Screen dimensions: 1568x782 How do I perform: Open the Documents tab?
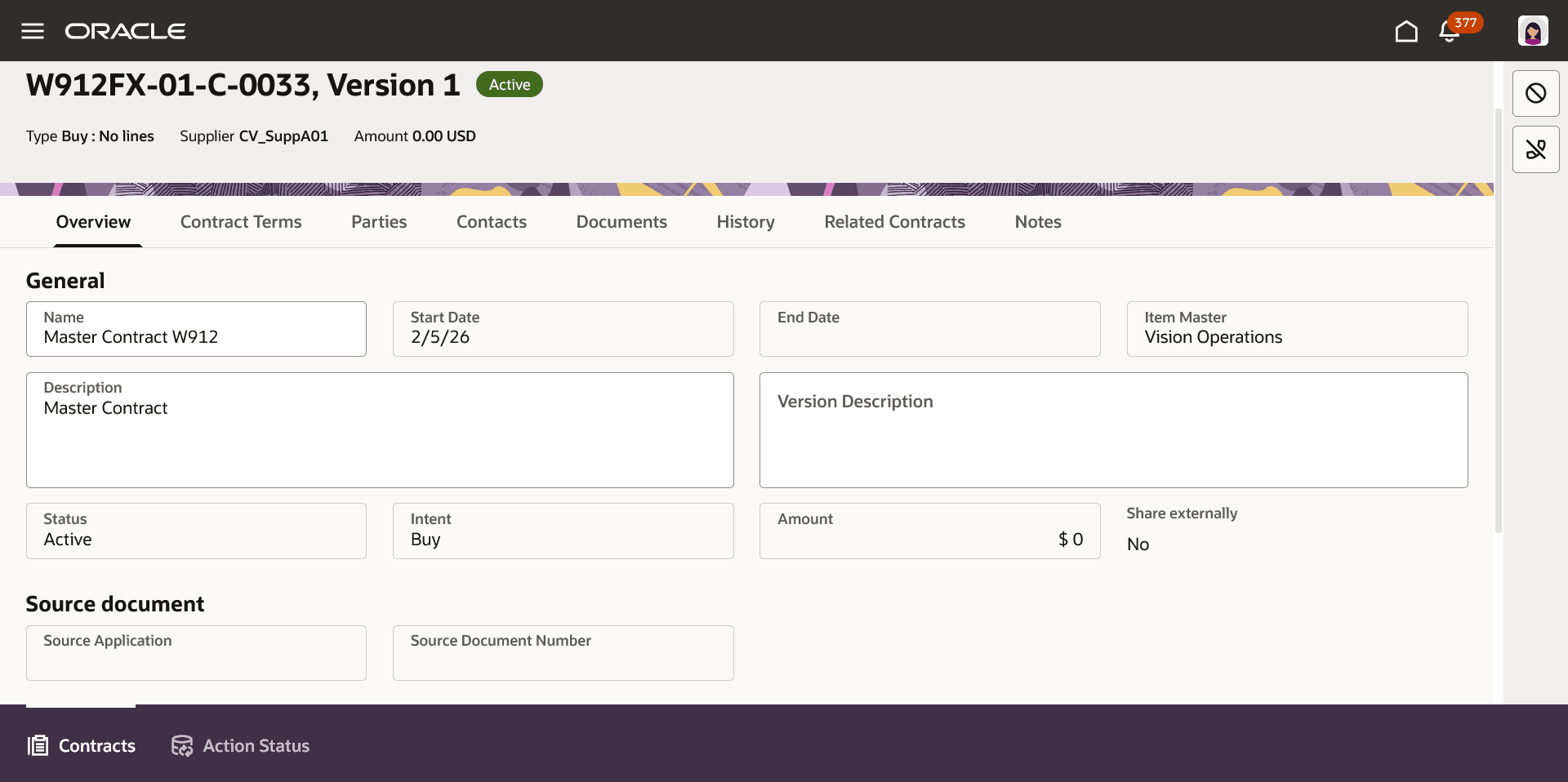point(621,221)
